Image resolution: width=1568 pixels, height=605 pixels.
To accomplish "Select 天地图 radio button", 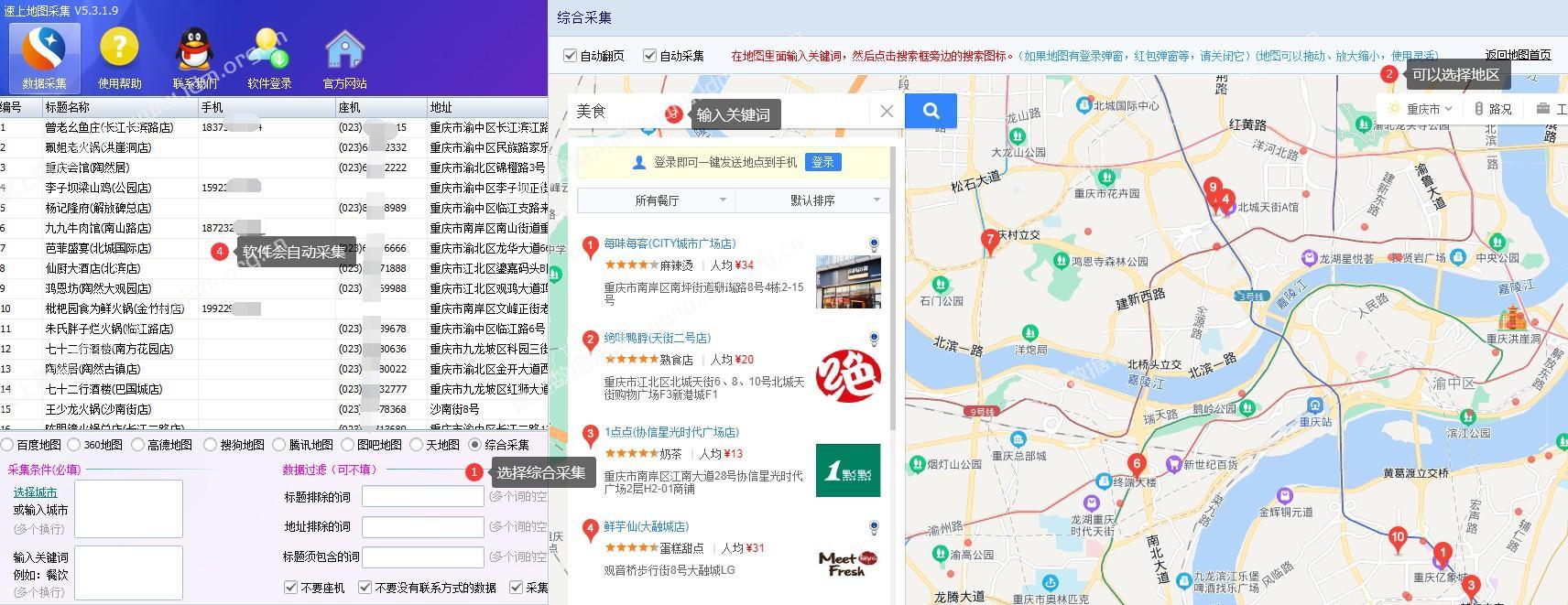I will point(416,445).
